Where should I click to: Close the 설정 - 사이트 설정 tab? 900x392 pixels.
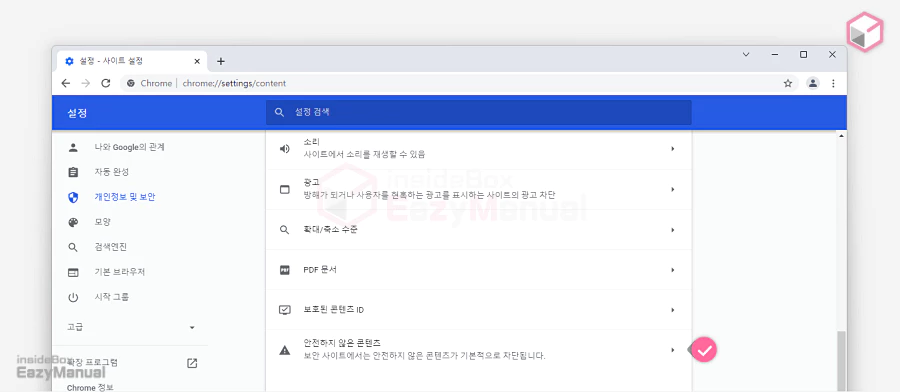click(x=197, y=61)
